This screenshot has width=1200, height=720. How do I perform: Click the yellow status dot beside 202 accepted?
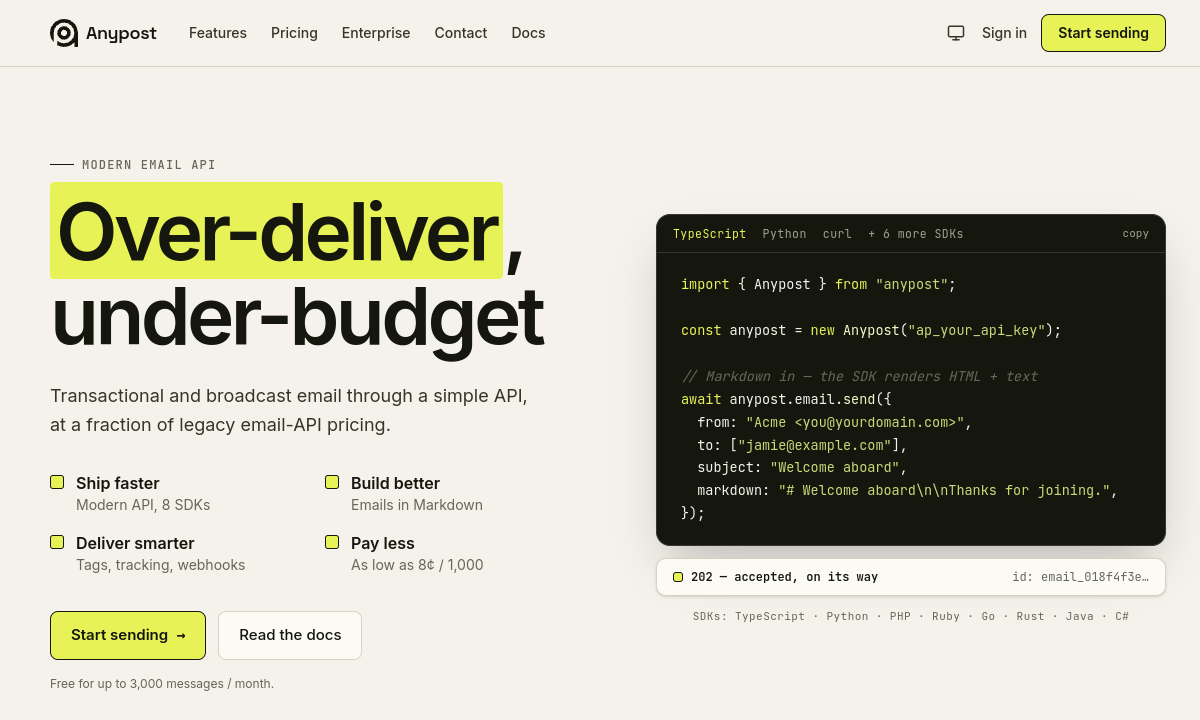point(678,577)
